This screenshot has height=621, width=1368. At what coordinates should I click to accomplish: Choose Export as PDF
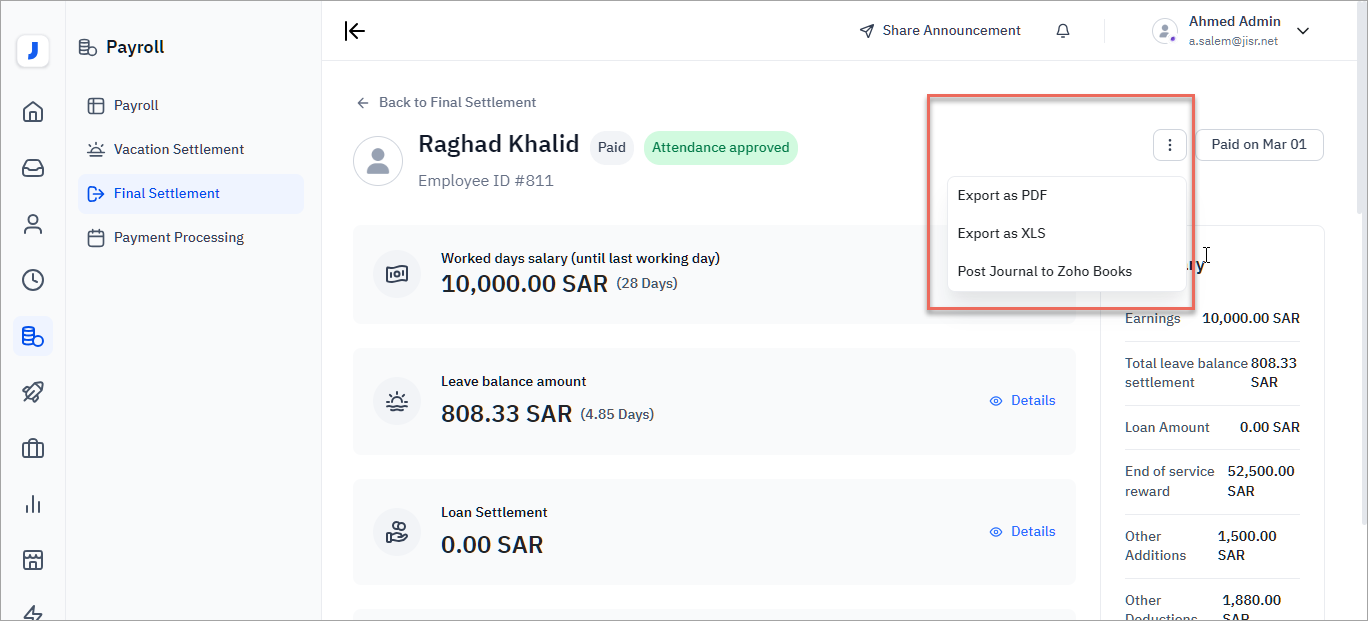click(x=1002, y=195)
